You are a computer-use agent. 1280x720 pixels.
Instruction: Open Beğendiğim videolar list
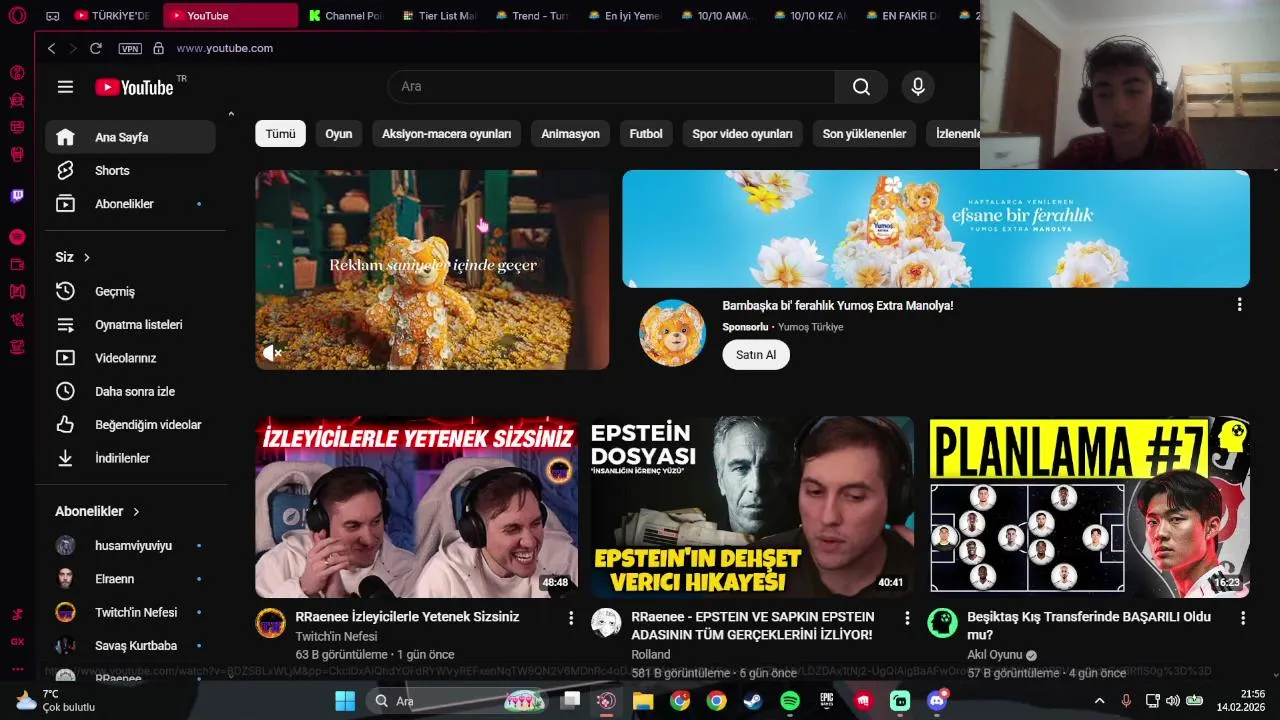click(x=130, y=425)
